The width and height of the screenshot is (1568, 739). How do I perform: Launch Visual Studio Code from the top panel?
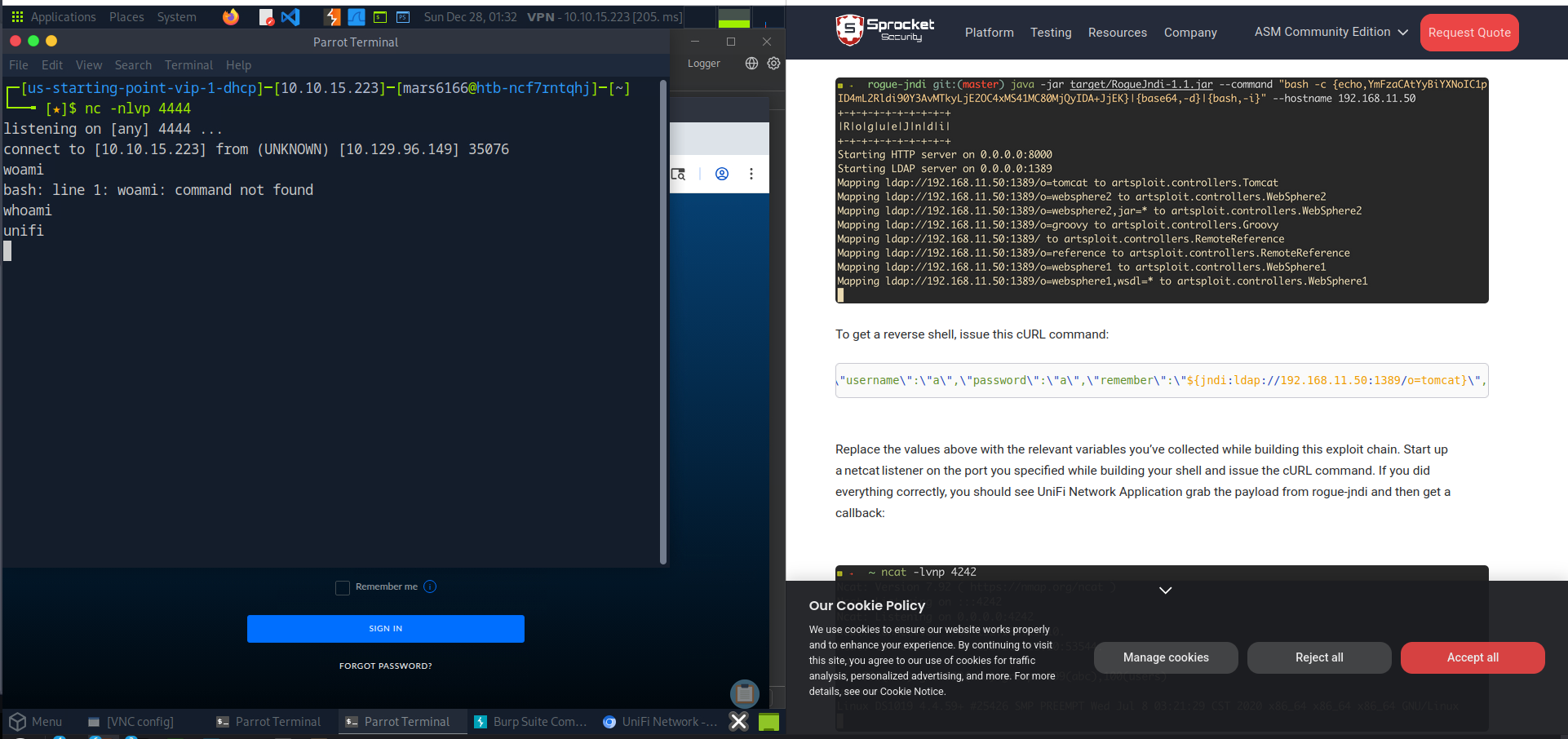[290, 16]
